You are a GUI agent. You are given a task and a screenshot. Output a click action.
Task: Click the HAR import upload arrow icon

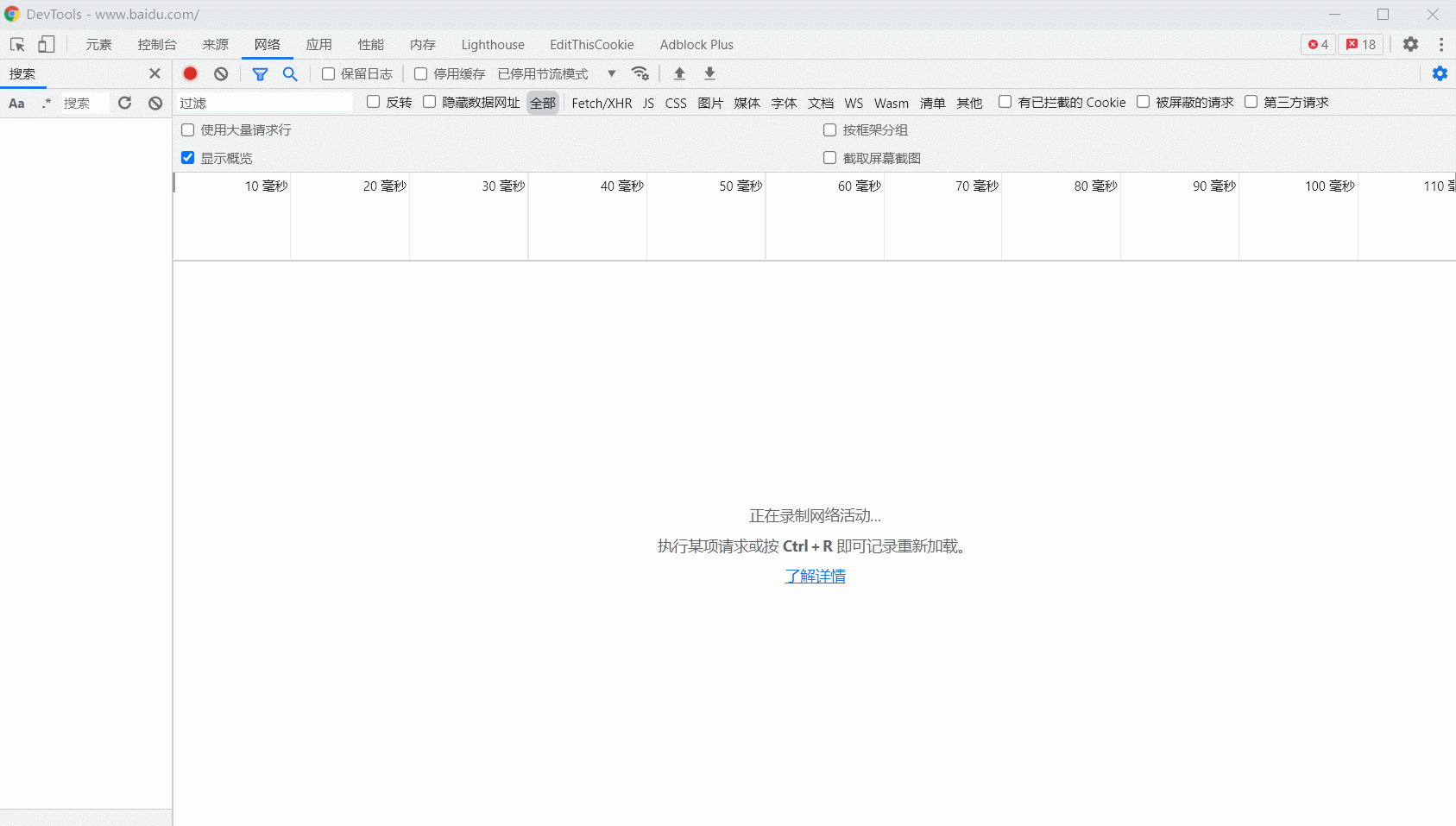click(x=680, y=73)
